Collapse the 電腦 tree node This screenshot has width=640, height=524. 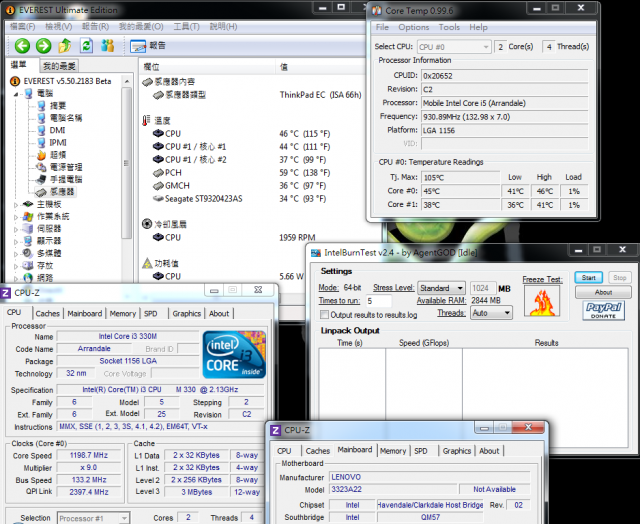(x=16, y=94)
